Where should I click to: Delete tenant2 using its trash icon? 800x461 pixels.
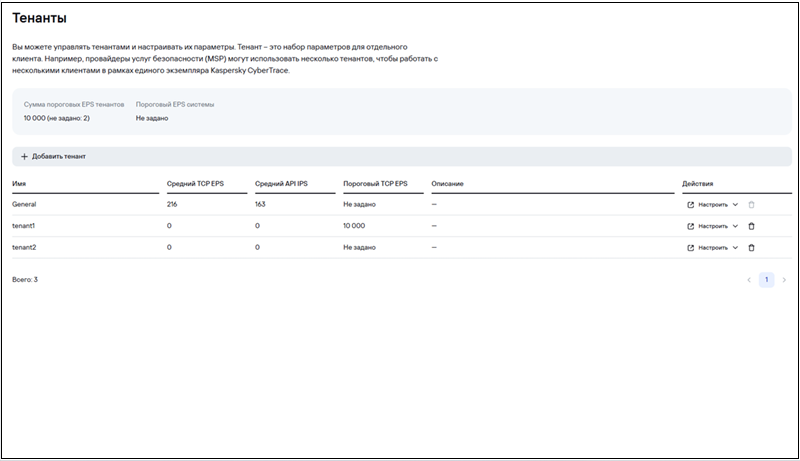(751, 248)
